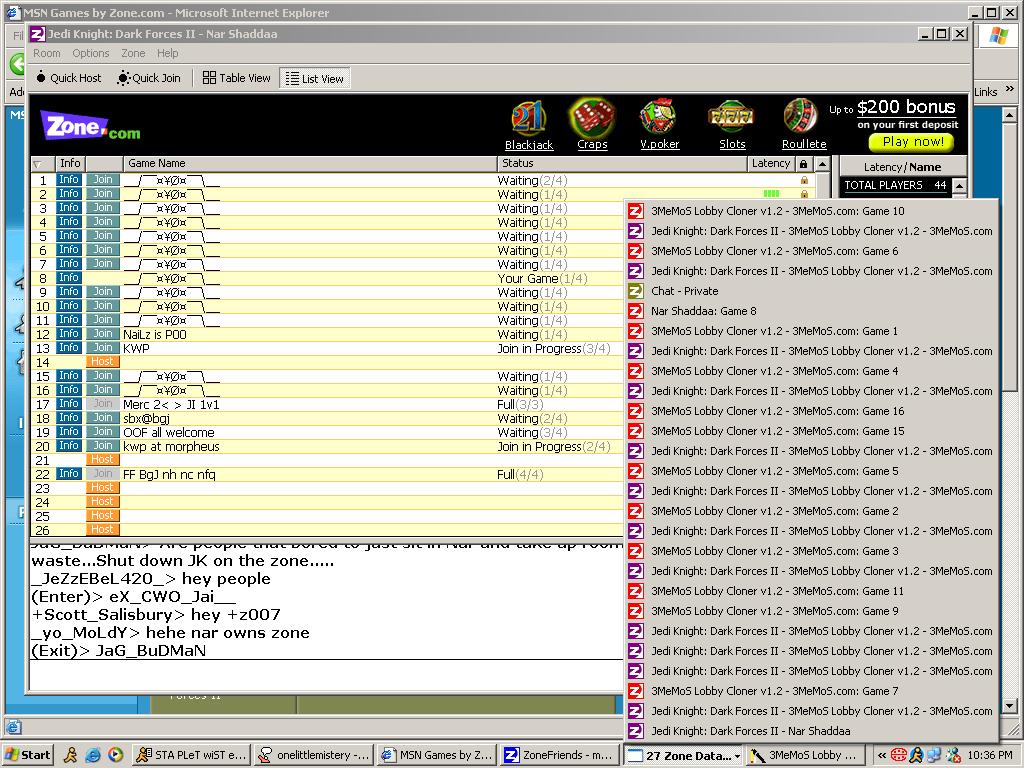
Task: Open the Zone menu
Action: tap(133, 54)
